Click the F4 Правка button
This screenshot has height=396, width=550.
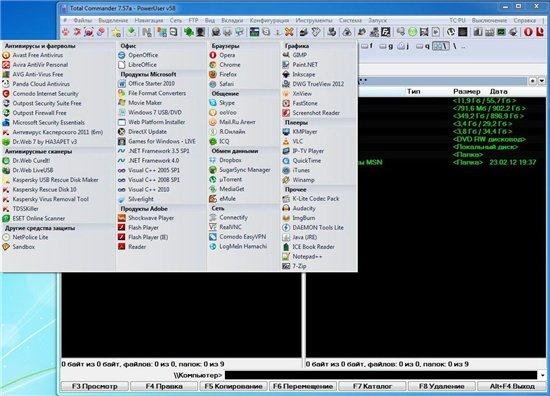pyautogui.click(x=164, y=386)
